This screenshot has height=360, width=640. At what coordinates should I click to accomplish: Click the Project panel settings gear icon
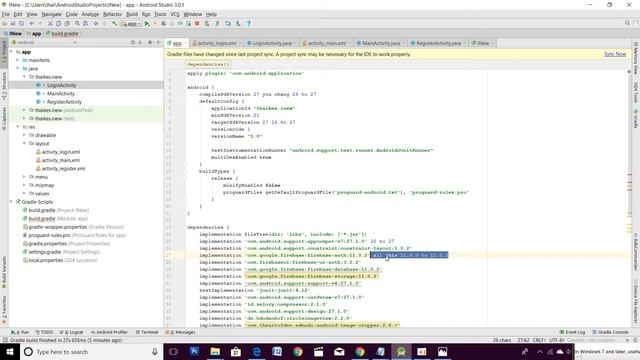point(150,42)
